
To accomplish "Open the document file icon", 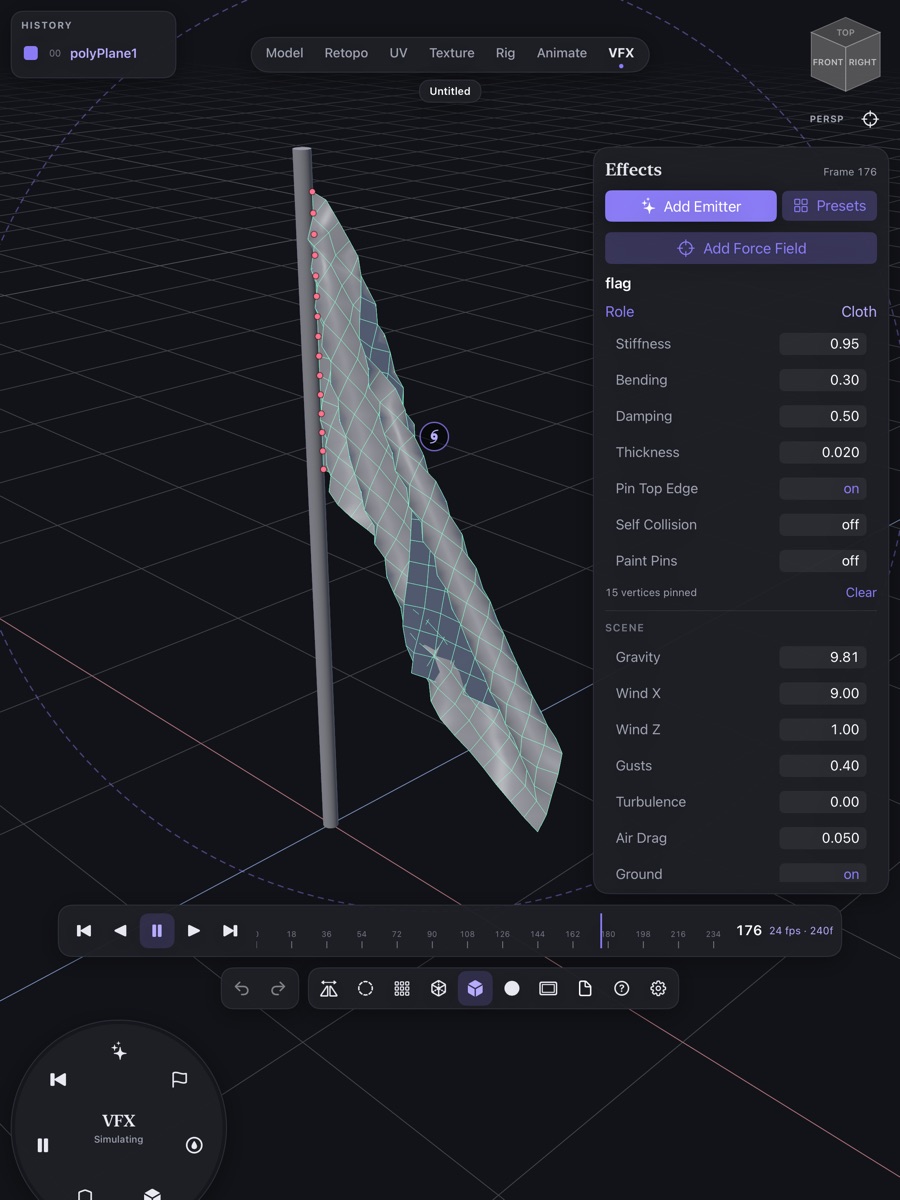I will click(585, 988).
